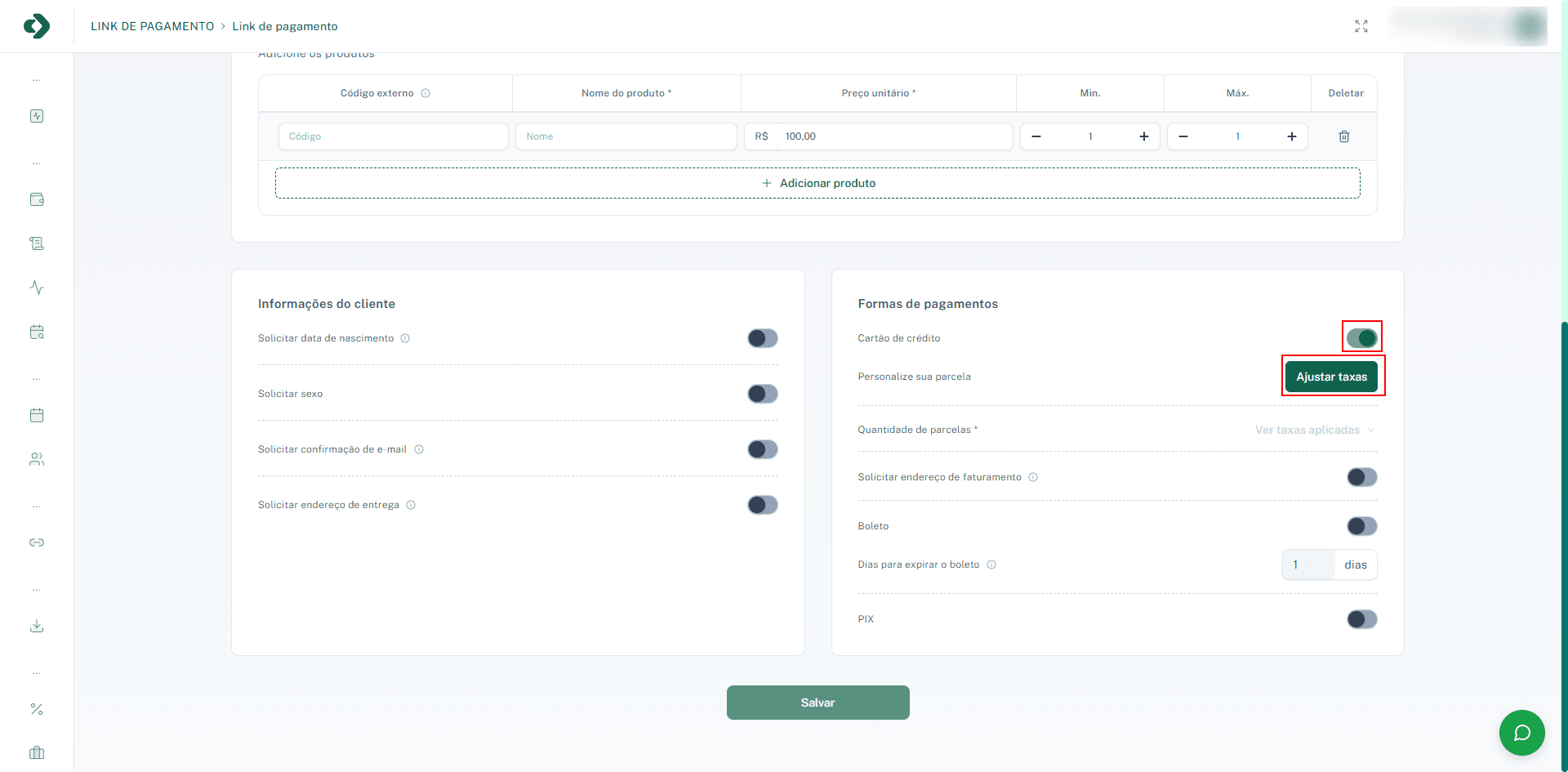Screen dimensions: 1568x772
Task: Increase the Máx. quantity with plus
Action: click(1291, 136)
